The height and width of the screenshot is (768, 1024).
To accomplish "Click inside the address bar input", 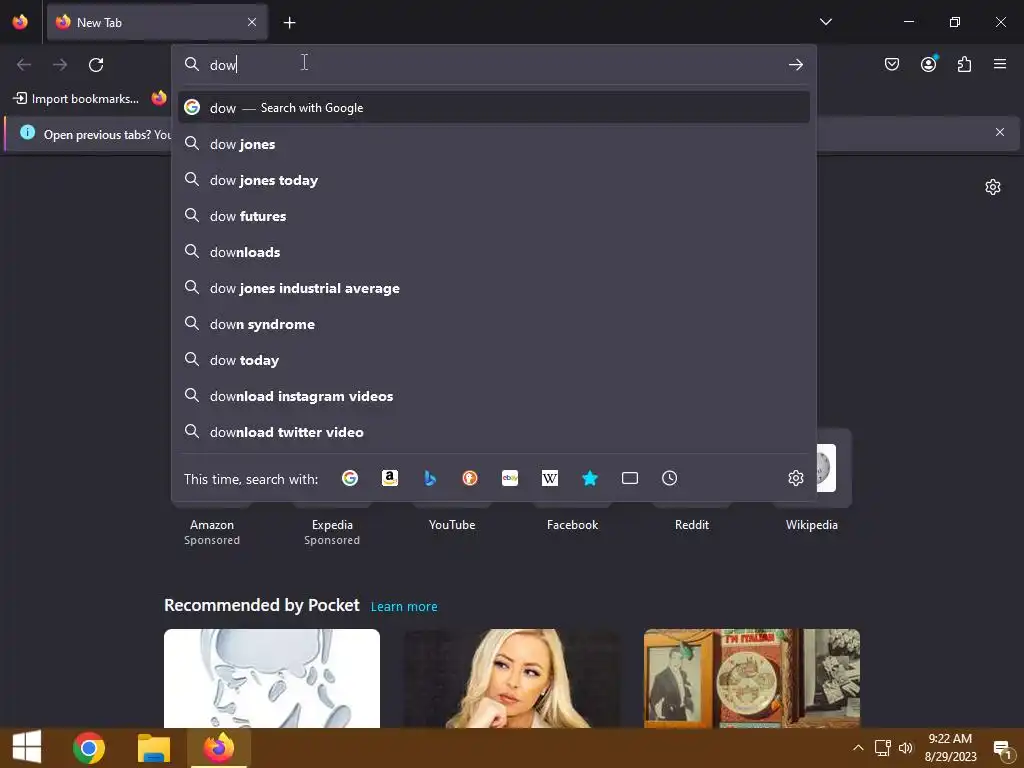I will point(496,65).
